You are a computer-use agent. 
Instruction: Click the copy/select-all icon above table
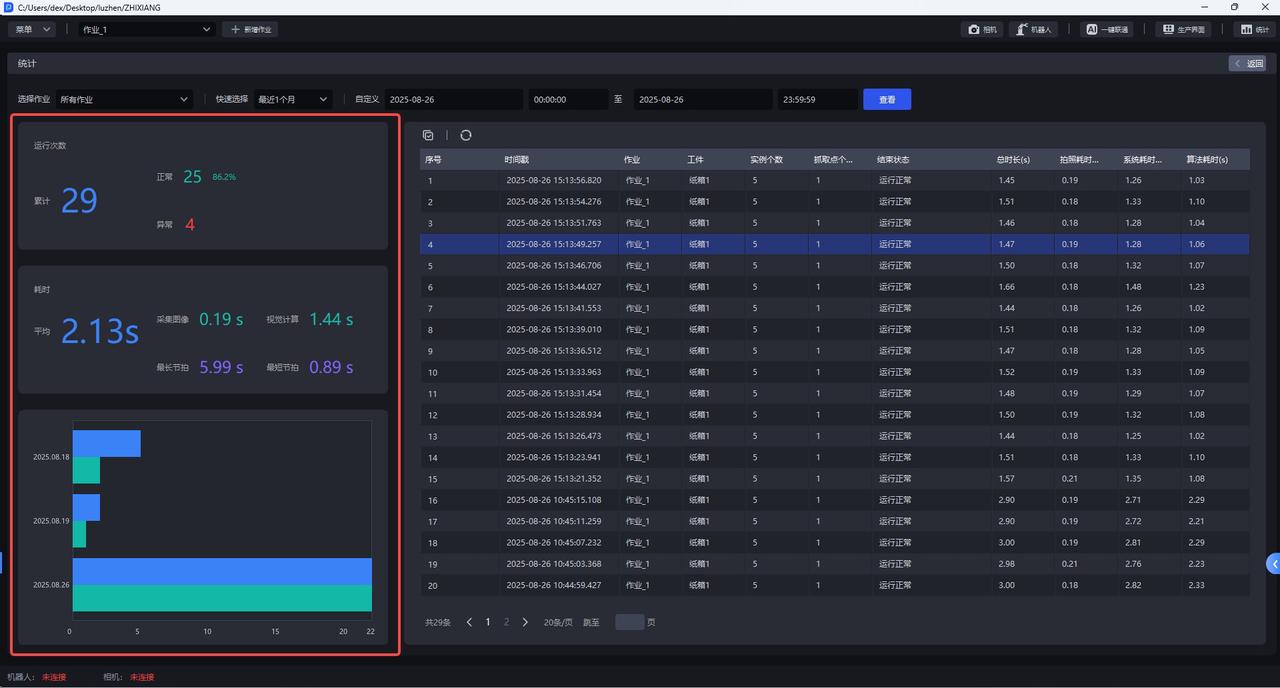428,135
